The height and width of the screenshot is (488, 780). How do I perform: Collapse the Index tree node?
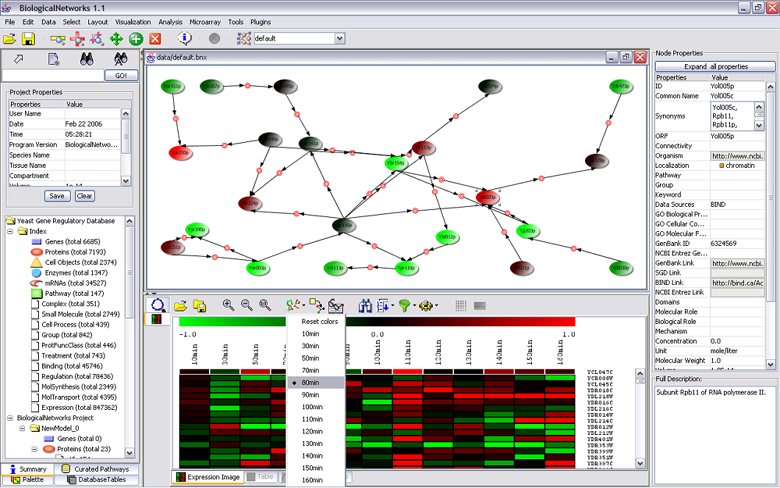[10, 231]
